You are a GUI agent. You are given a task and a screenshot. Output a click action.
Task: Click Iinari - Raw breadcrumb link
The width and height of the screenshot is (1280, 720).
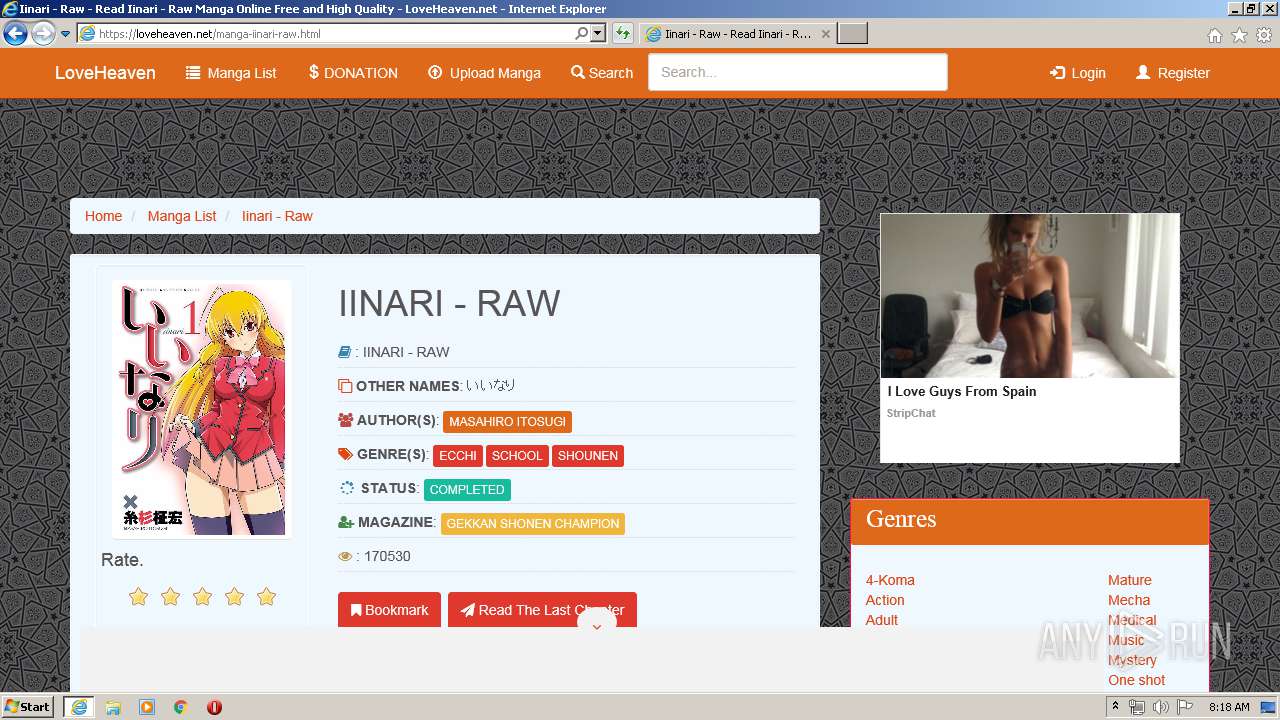277,216
